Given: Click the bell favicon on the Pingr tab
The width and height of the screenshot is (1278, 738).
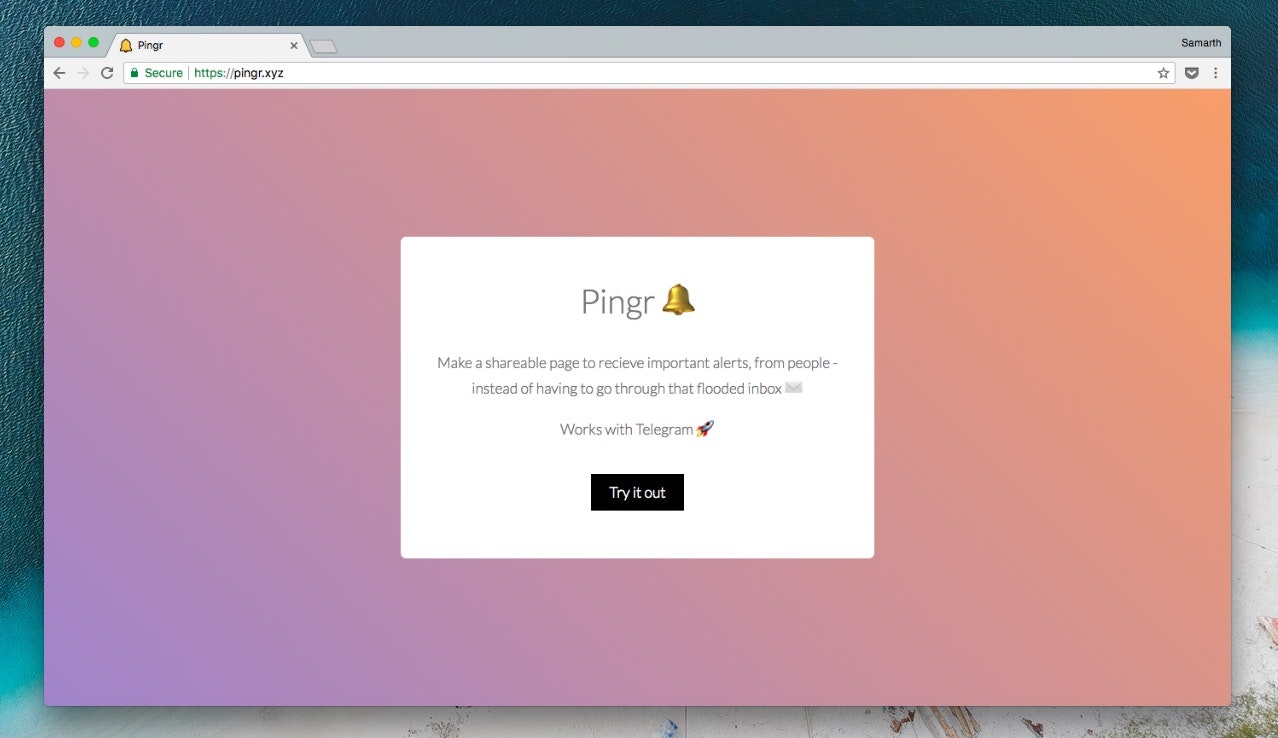Looking at the screenshot, I should coord(125,45).
